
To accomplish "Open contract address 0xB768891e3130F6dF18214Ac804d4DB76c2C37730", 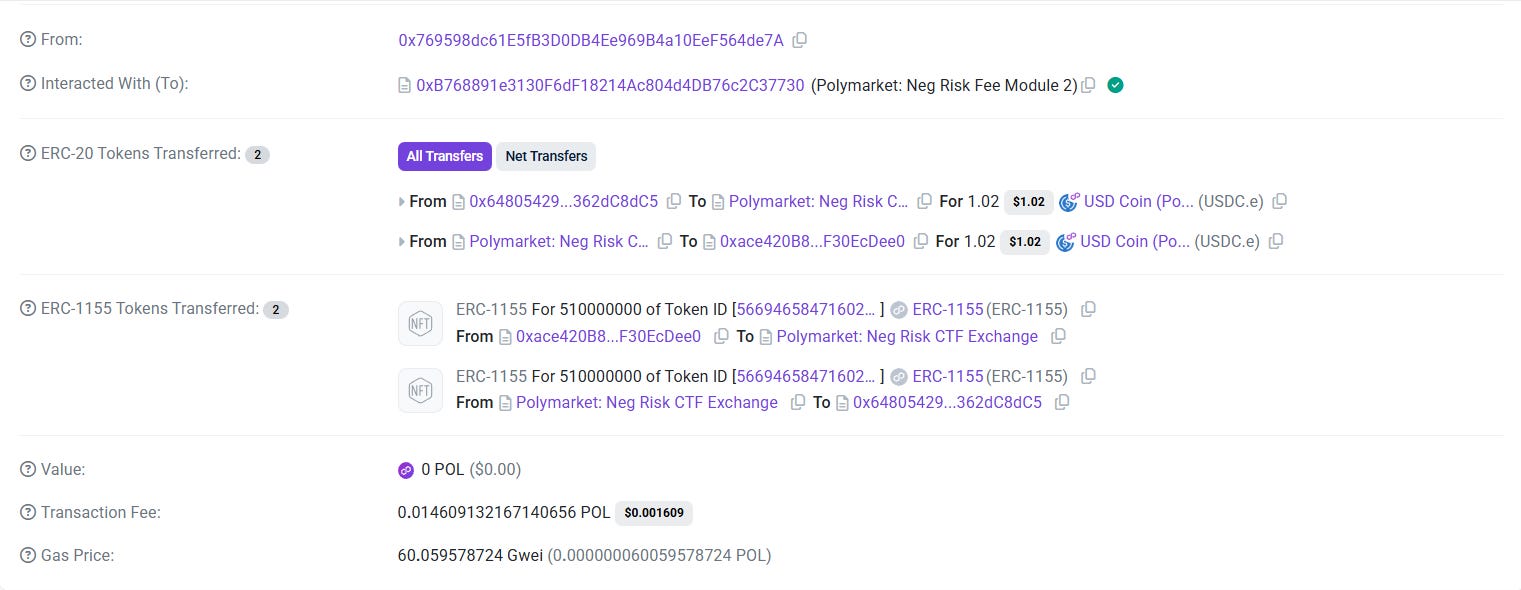I will coord(610,85).
